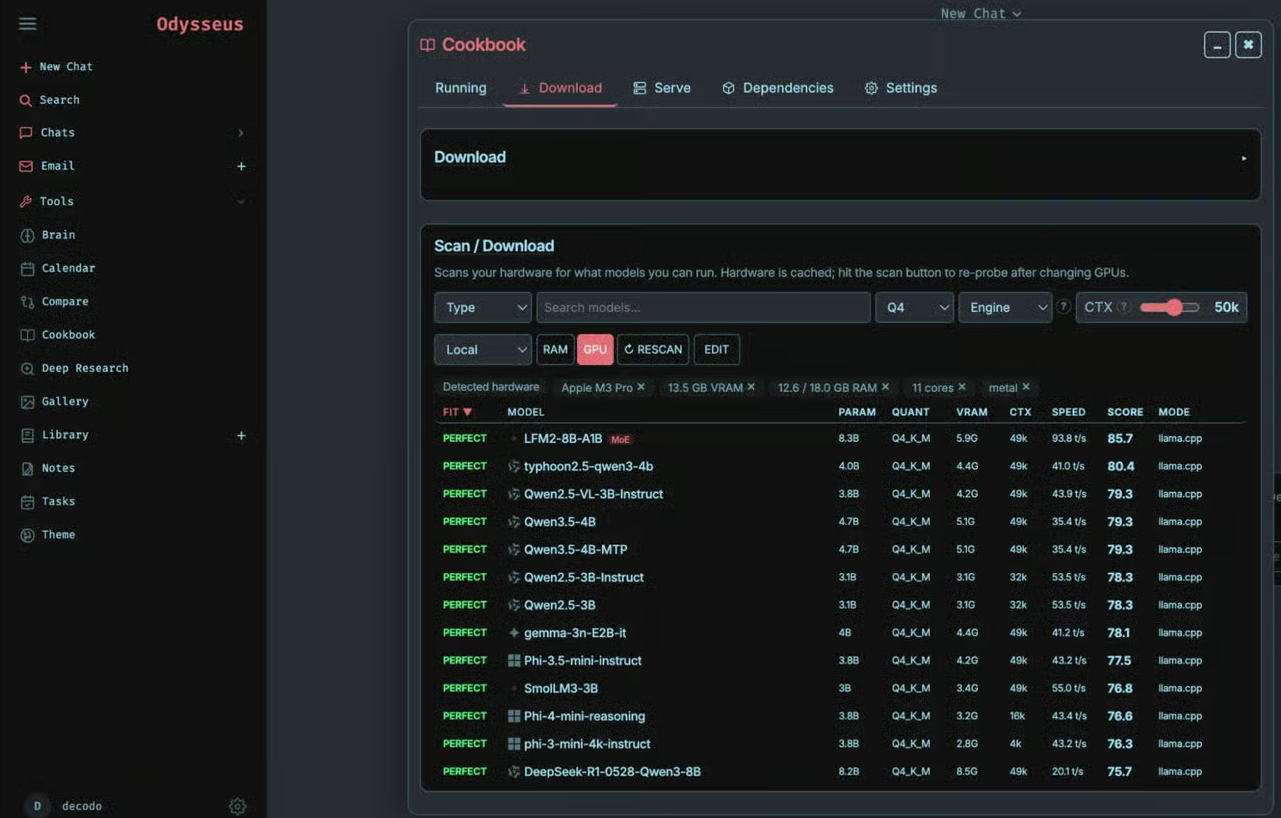Click the New Chat plus icon
Image resolution: width=1281 pixels, height=818 pixels.
point(25,67)
